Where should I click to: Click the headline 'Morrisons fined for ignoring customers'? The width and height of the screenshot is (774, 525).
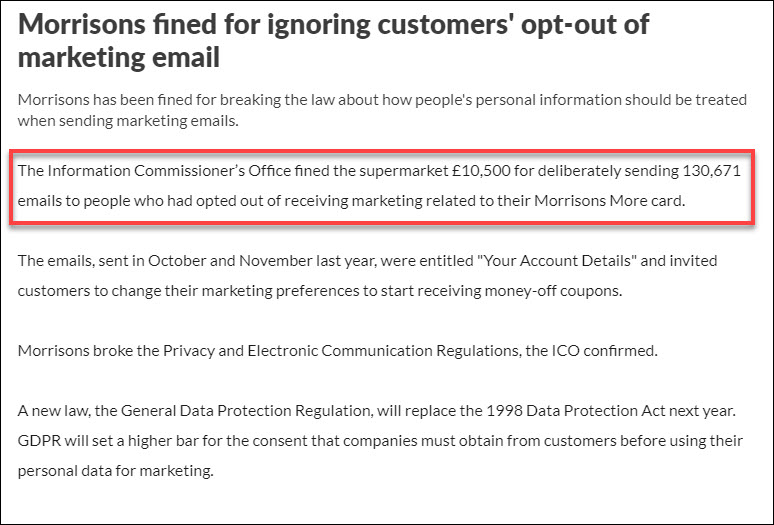pos(333,41)
